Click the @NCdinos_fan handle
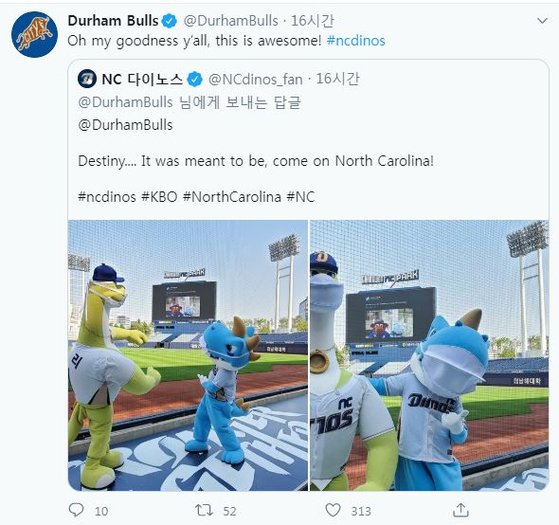Viewport: 559px width, 525px height. click(255, 79)
